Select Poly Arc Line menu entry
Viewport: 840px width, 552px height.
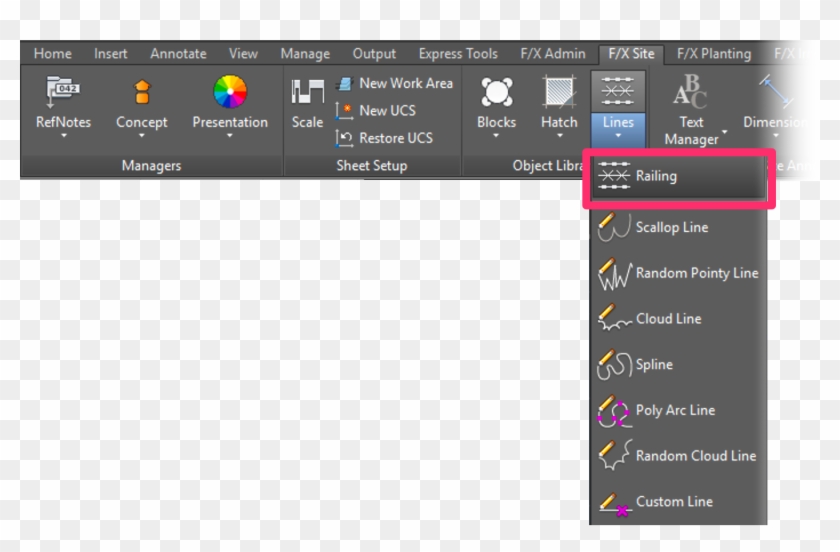(675, 410)
